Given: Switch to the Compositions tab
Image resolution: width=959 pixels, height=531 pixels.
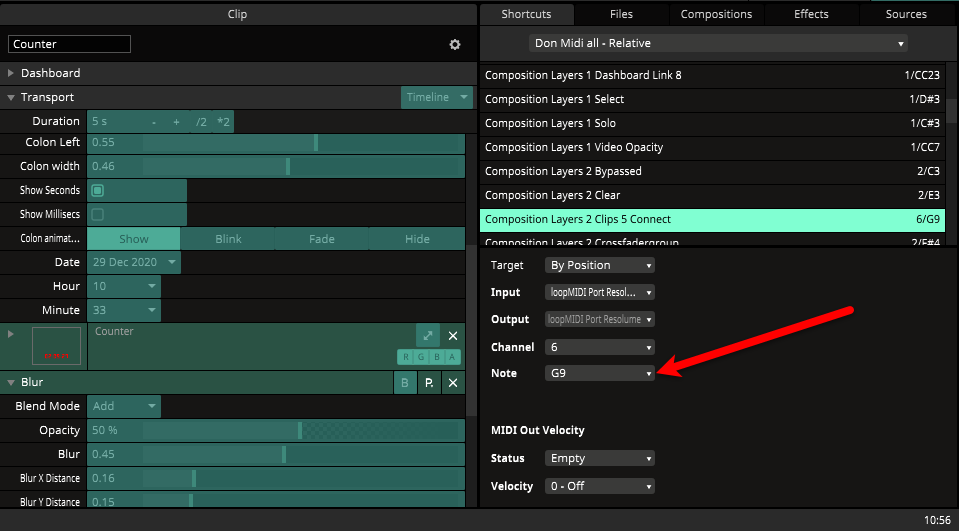Looking at the screenshot, I should [x=716, y=14].
